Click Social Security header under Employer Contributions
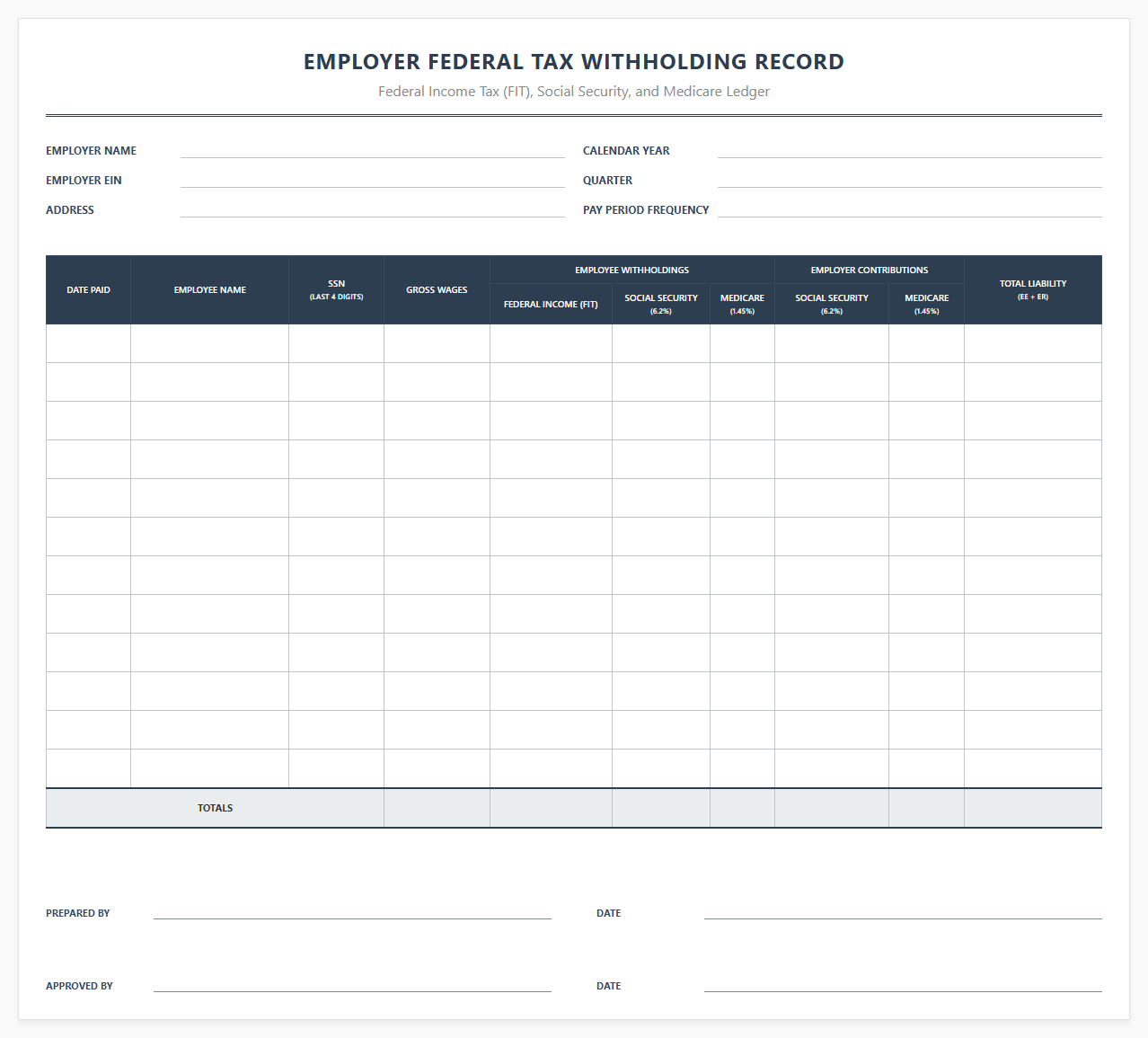Viewport: 1148px width, 1038px height. click(832, 304)
